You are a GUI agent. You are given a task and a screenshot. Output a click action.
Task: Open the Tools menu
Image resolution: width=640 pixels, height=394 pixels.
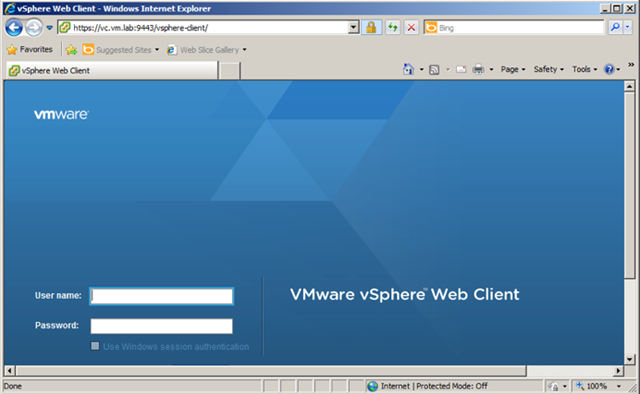tap(584, 69)
